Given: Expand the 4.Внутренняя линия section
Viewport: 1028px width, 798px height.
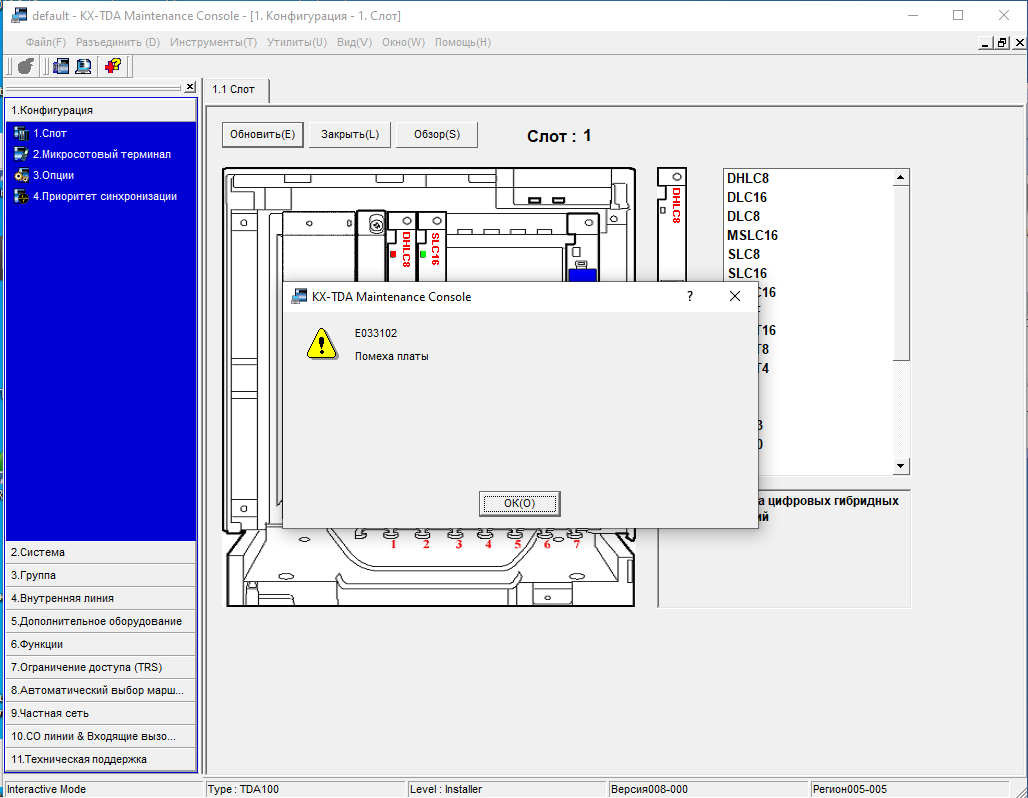Looking at the screenshot, I should 101,598.
